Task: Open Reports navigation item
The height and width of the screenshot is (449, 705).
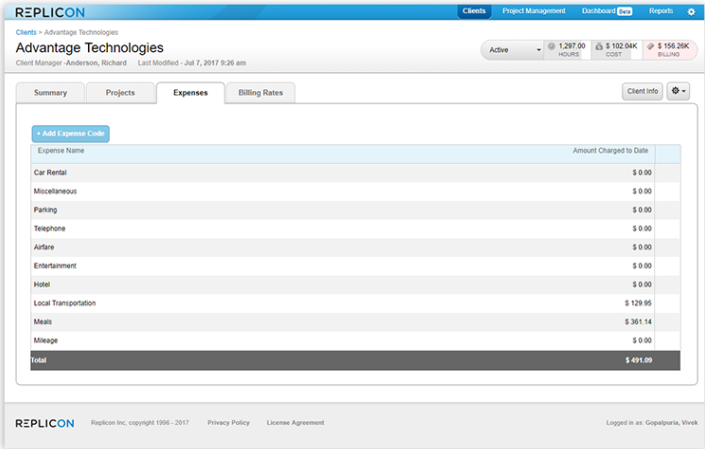Action: point(660,11)
